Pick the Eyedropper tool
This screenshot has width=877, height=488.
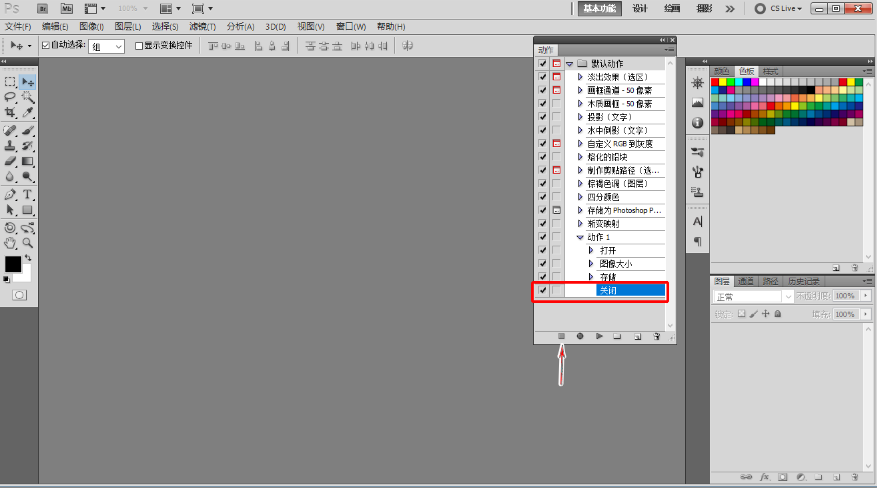[x=28, y=113]
